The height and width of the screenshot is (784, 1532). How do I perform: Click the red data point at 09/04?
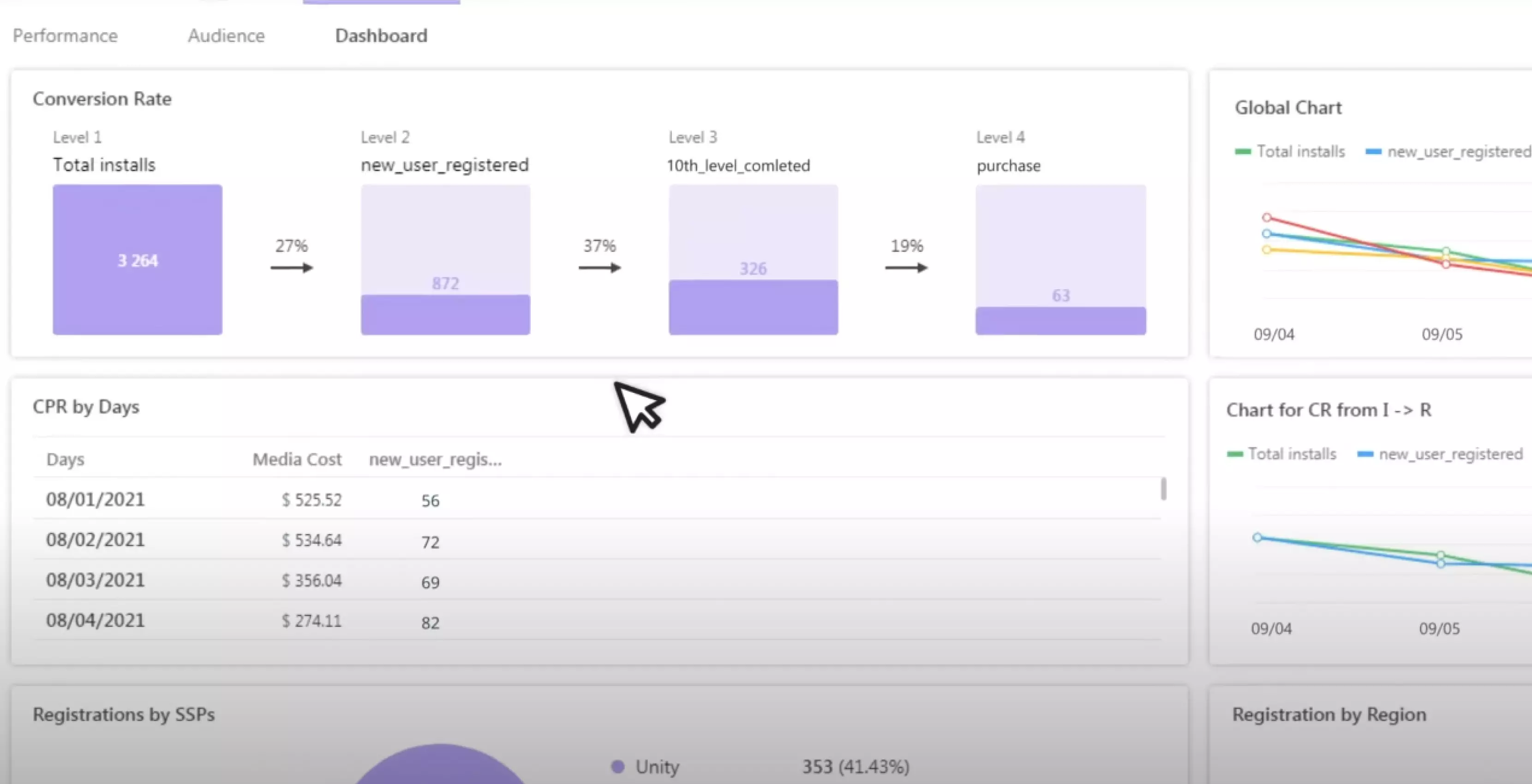tap(1267, 218)
